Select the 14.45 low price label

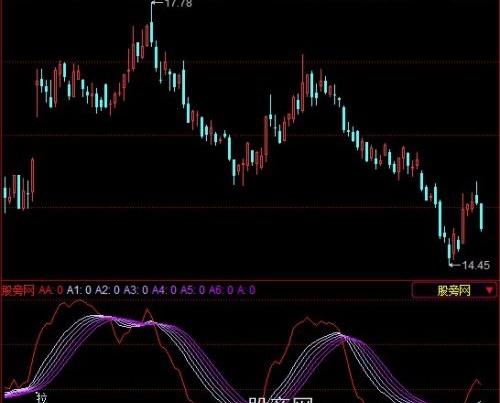pos(476,265)
